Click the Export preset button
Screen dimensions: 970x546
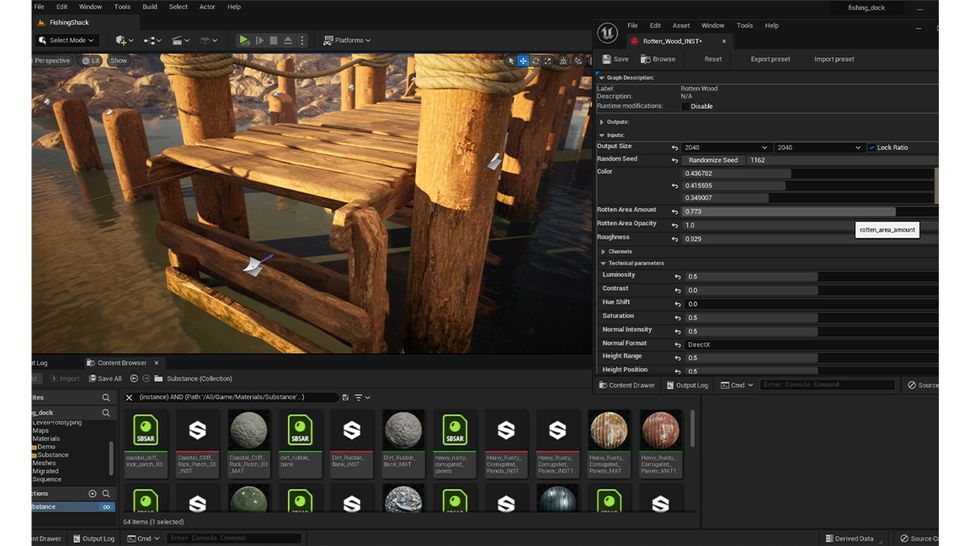point(770,59)
